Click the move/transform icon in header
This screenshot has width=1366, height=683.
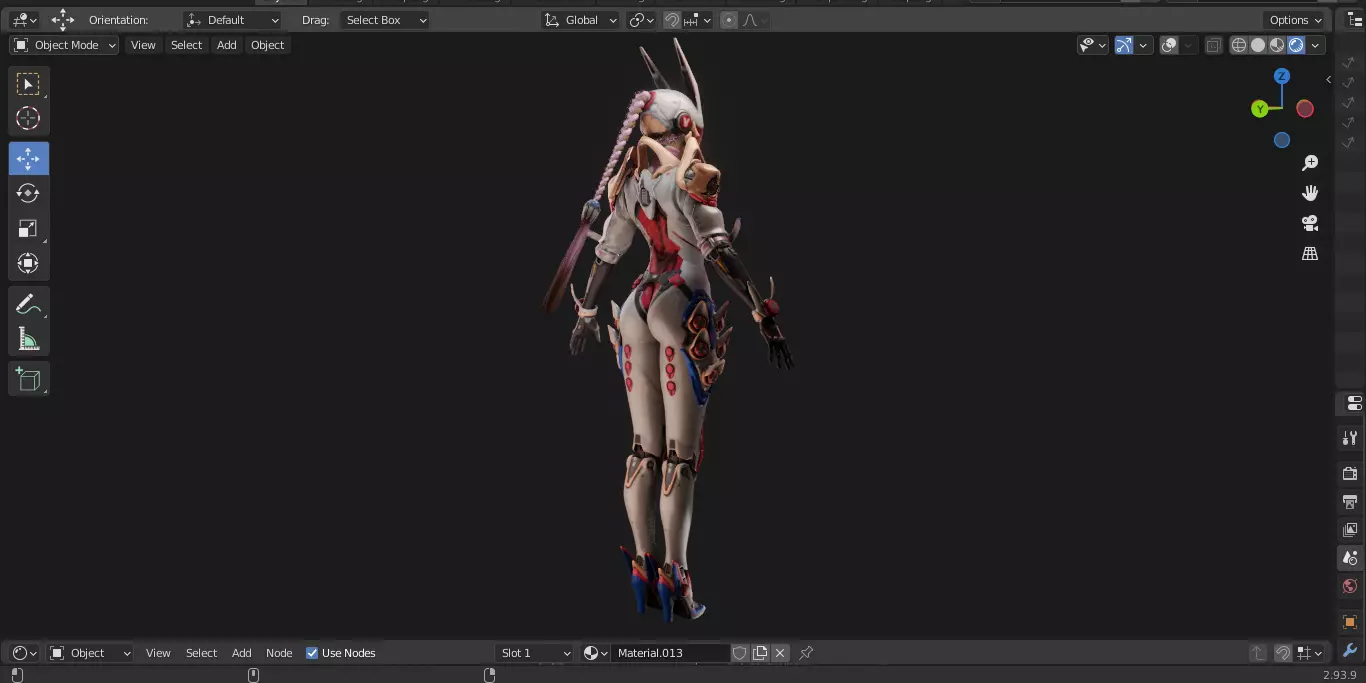(x=63, y=20)
